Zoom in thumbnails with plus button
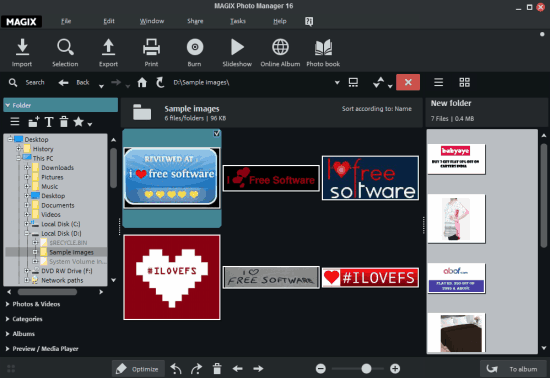The image size is (550, 378). (395, 369)
